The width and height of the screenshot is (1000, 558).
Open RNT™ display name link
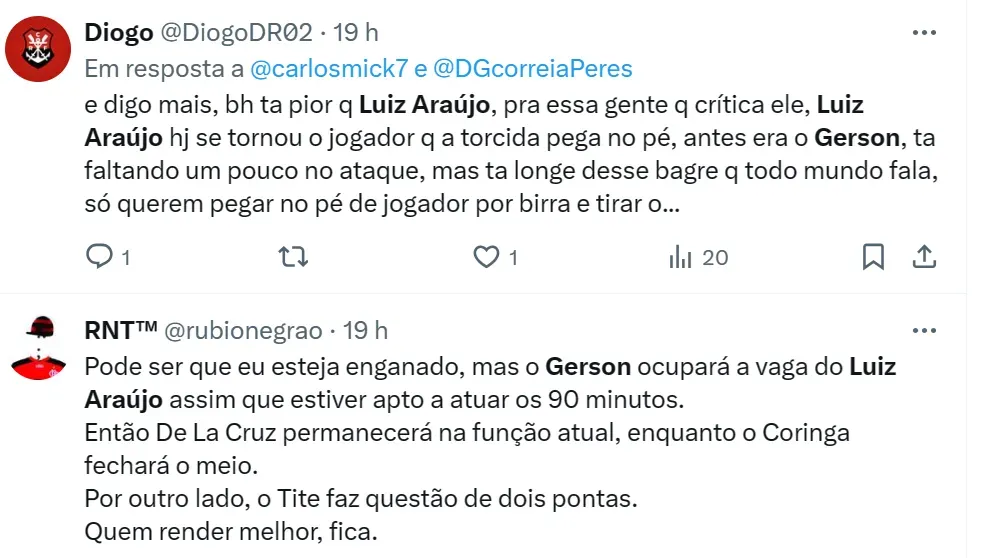coord(118,330)
